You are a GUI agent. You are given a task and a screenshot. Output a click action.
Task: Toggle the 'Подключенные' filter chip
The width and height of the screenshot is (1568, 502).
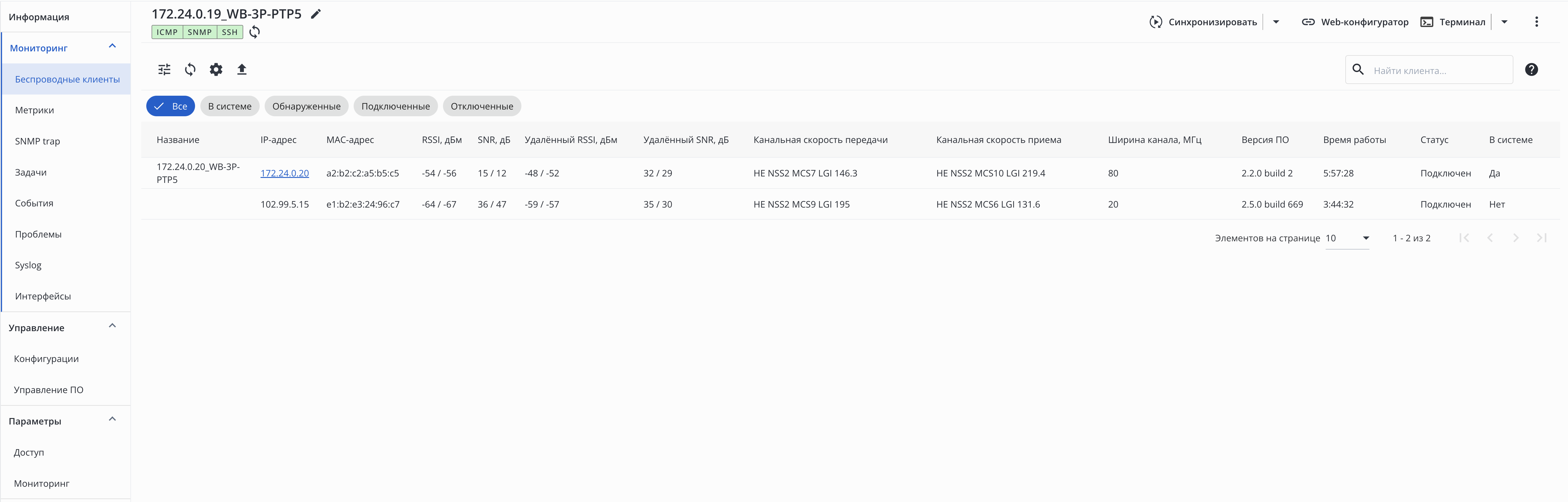click(x=395, y=106)
